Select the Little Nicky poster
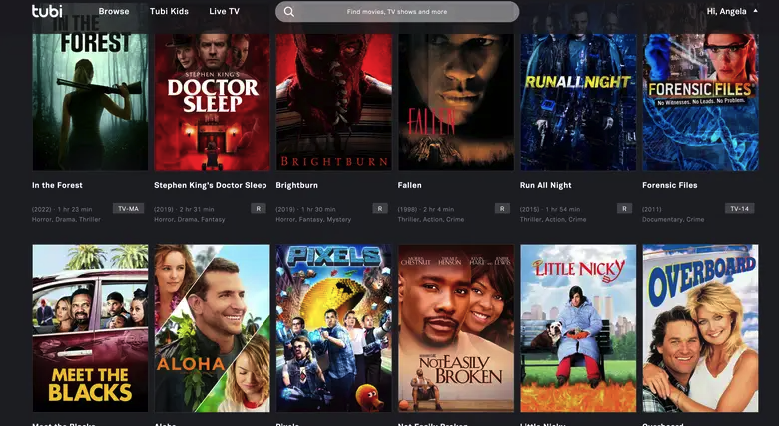Screen dimensions: 779x426 (x=578, y=328)
